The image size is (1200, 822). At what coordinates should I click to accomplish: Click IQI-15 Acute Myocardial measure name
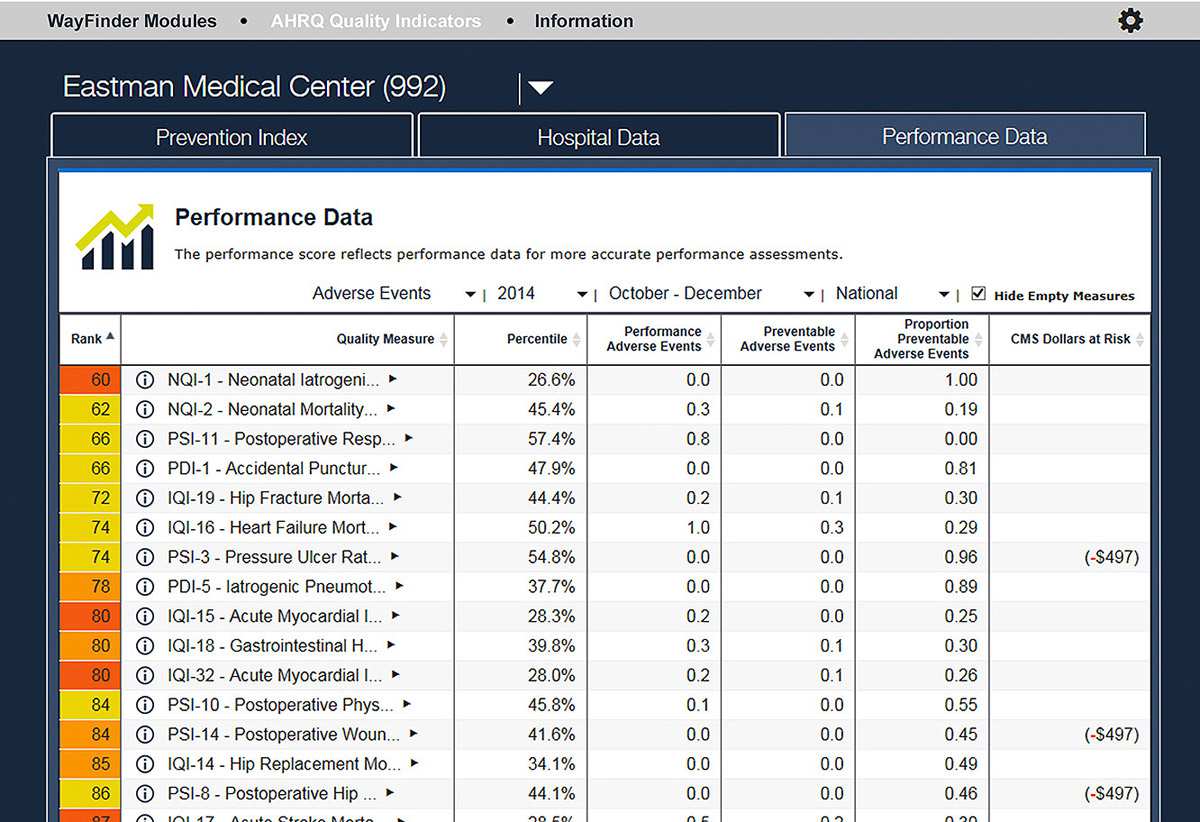coord(275,616)
